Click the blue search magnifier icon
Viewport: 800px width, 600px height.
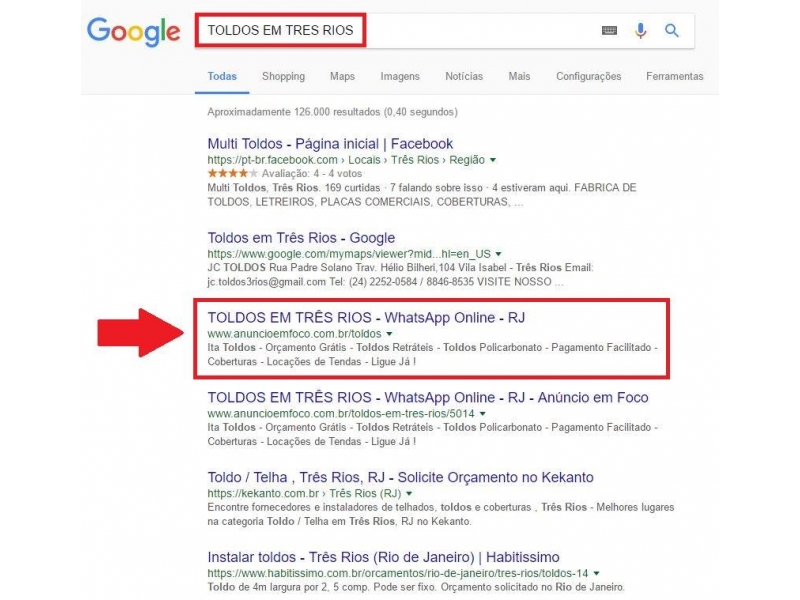pos(672,31)
